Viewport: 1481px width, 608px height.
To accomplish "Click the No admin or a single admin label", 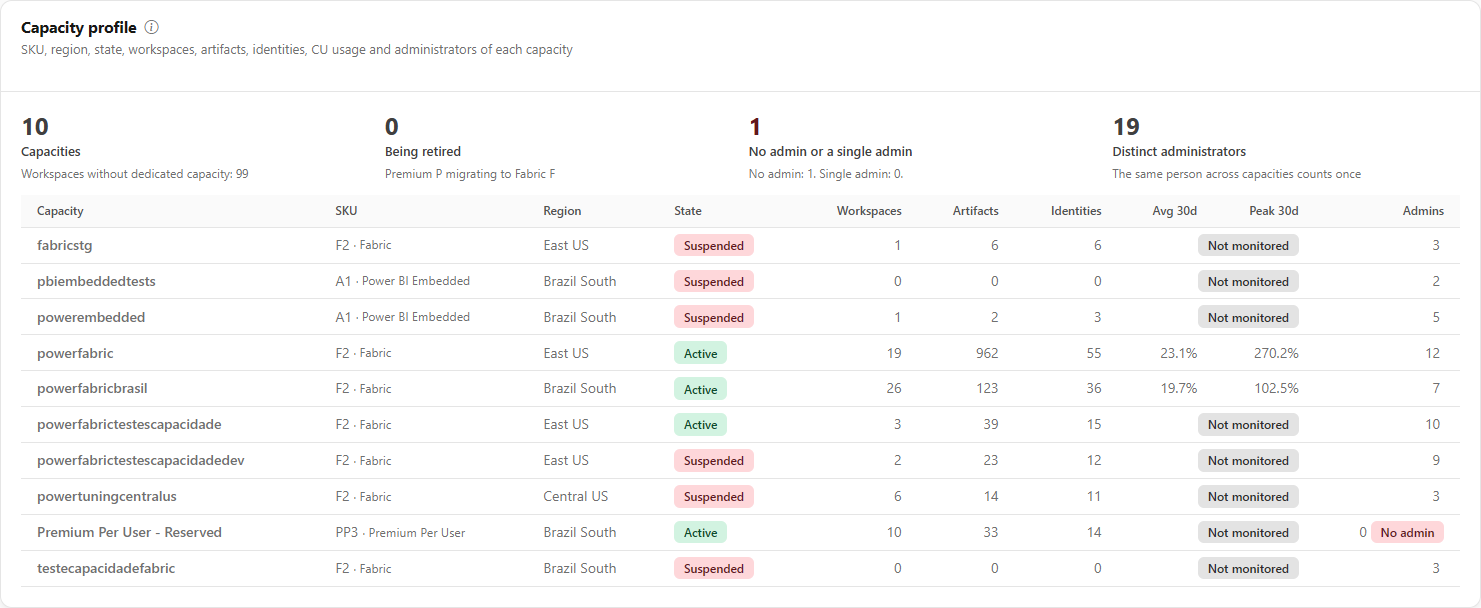I will (x=831, y=152).
